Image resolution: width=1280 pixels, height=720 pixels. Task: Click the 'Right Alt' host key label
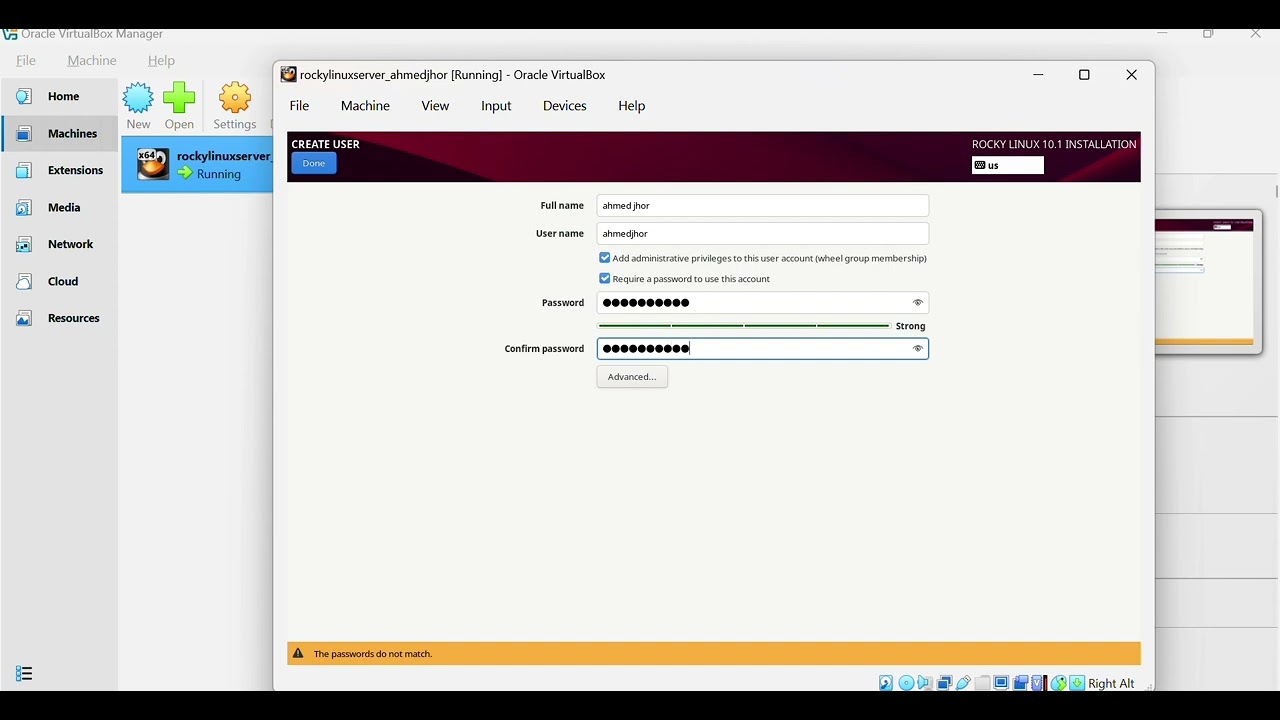[x=1111, y=683]
